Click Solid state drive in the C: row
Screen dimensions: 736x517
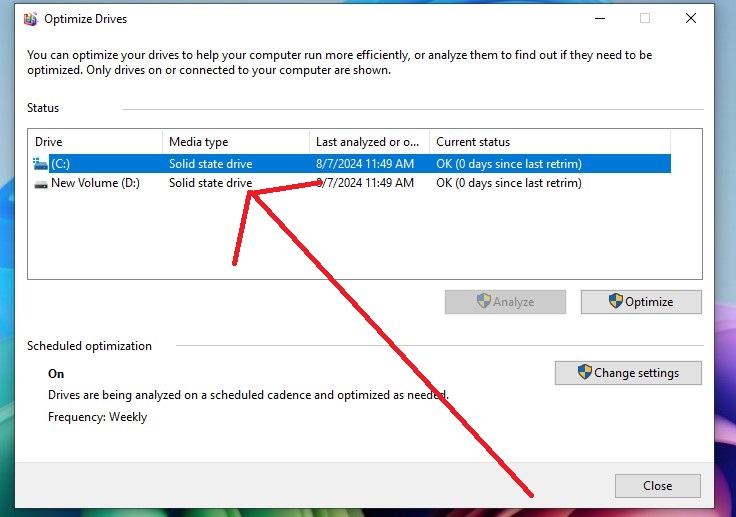tap(211, 164)
